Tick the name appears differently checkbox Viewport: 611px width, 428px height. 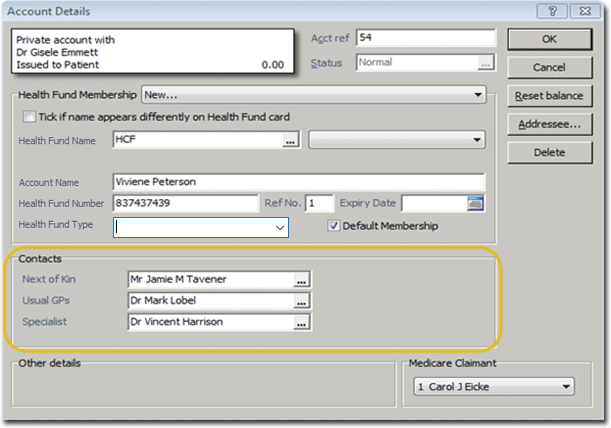point(29,117)
